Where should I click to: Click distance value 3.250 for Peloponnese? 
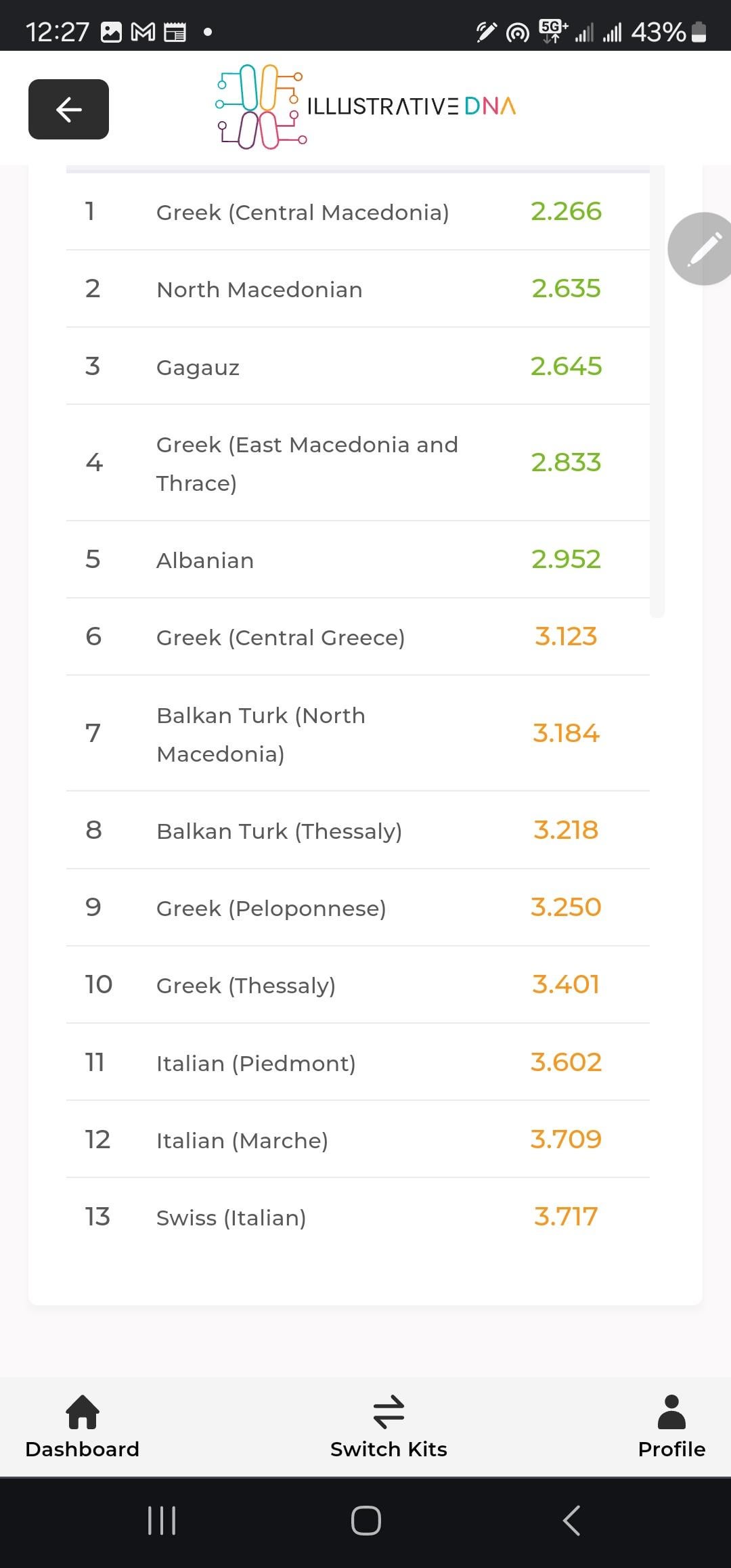tap(566, 907)
